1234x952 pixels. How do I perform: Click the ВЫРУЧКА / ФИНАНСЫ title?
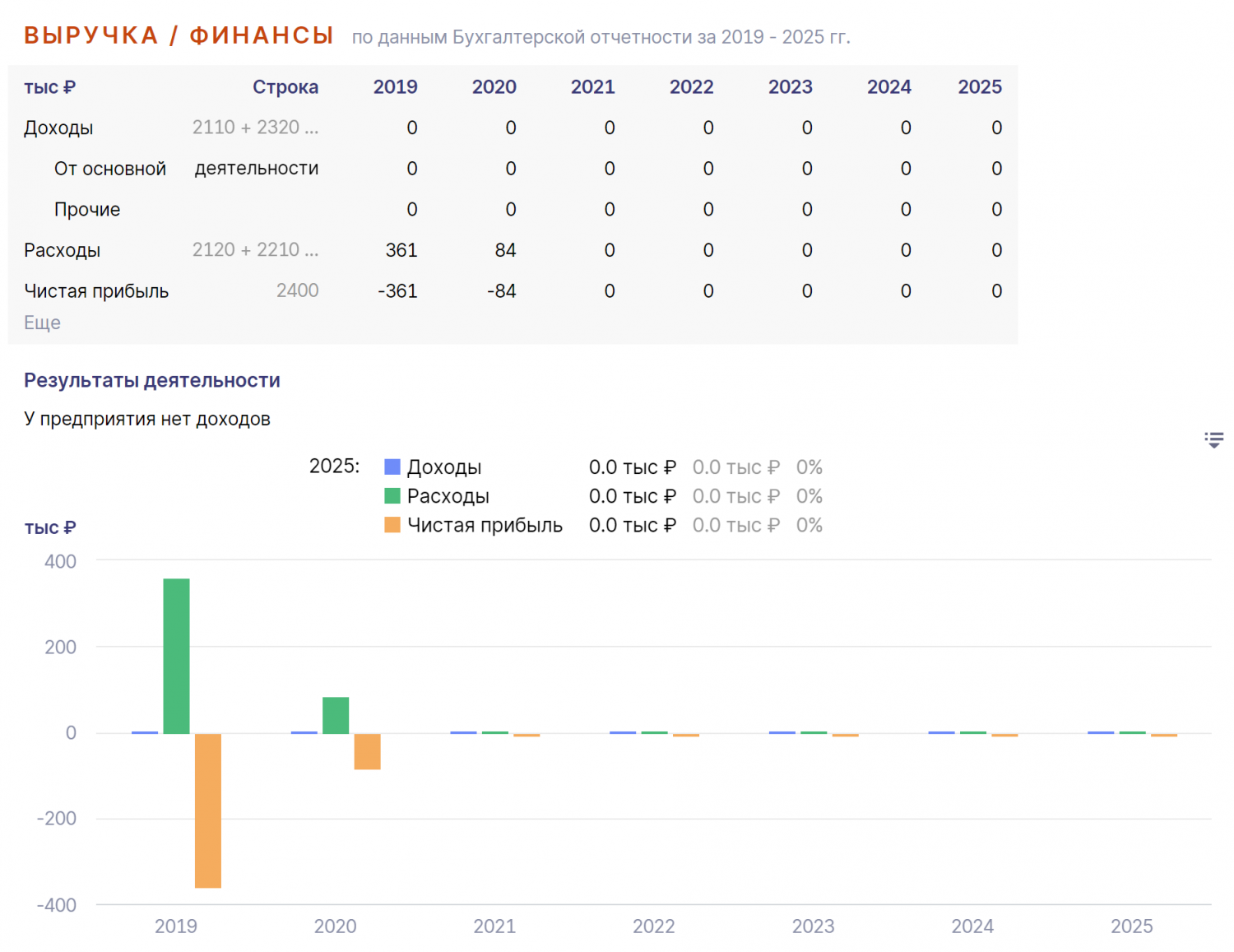click(x=179, y=35)
